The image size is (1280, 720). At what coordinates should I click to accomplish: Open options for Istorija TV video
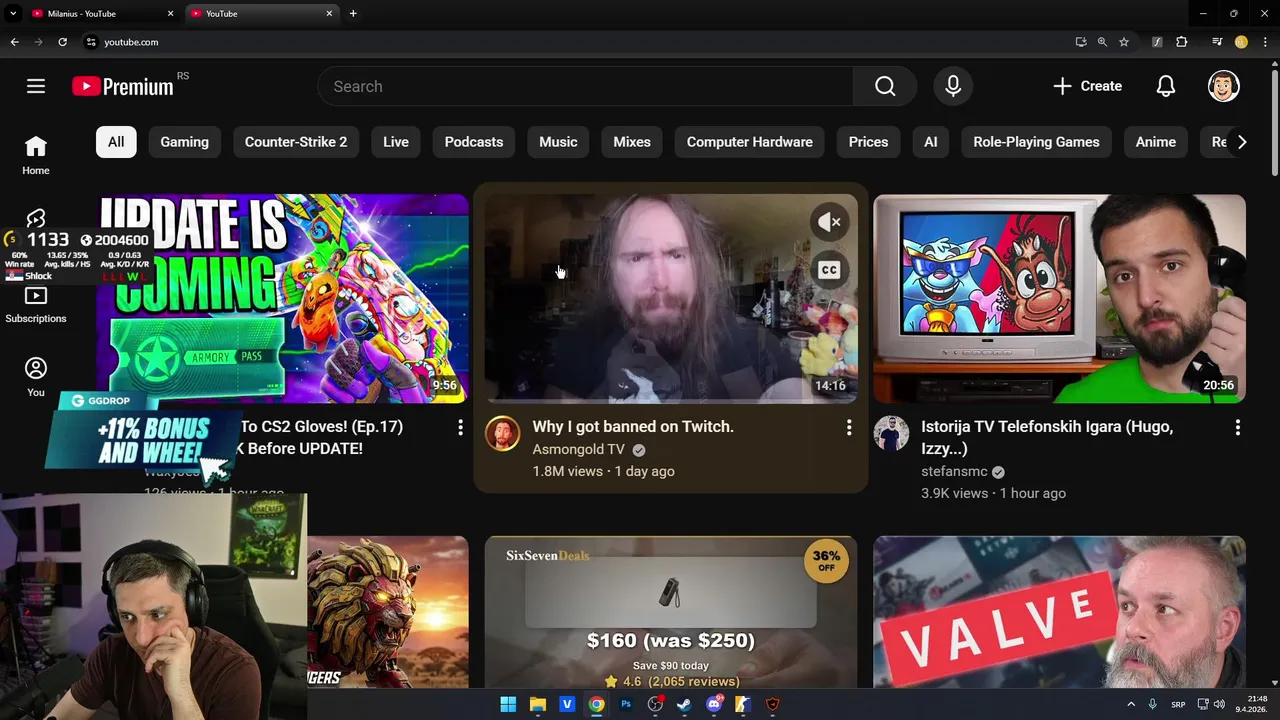point(1238,428)
